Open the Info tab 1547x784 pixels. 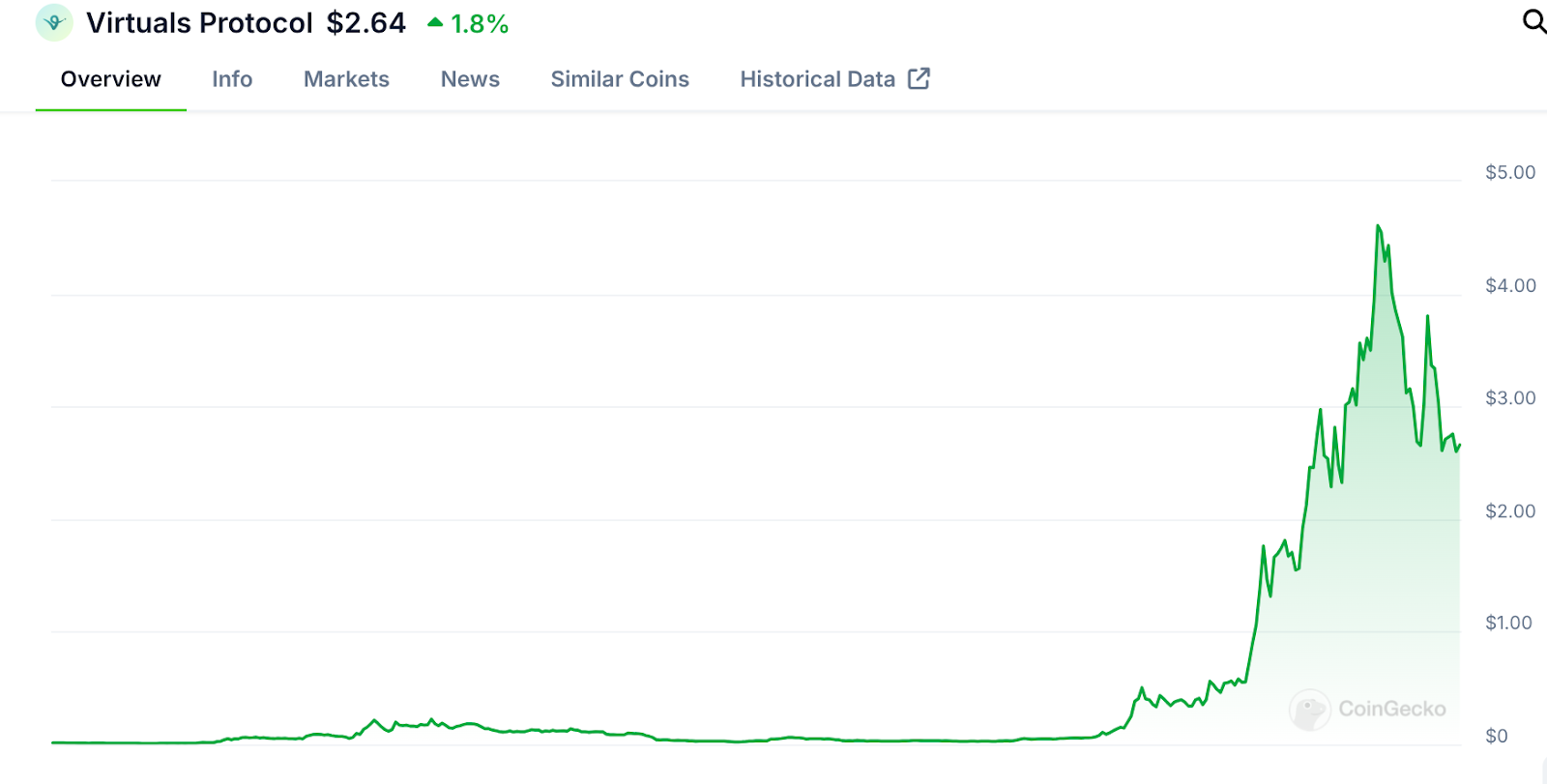[x=232, y=79]
